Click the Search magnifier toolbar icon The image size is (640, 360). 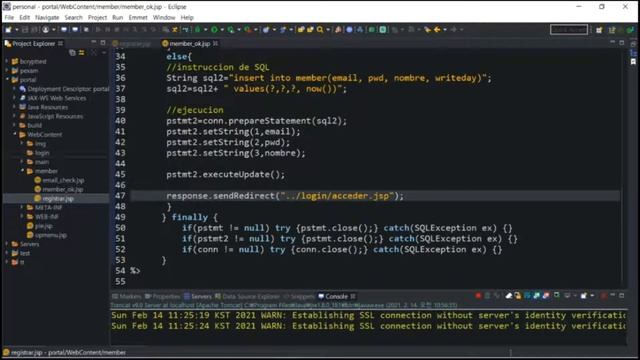coord(320,29)
